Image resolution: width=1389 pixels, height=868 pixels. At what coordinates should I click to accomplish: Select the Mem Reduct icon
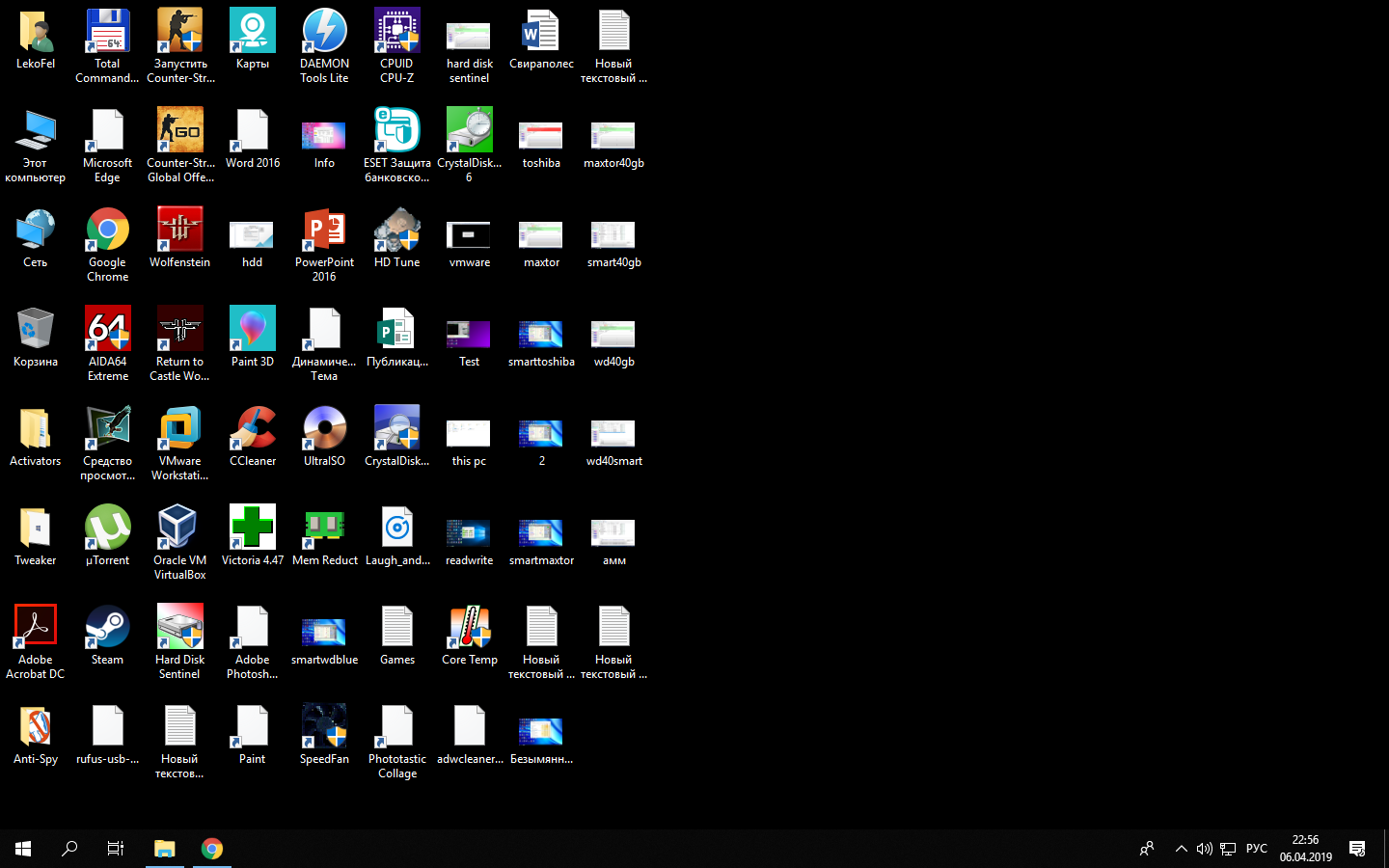(324, 528)
